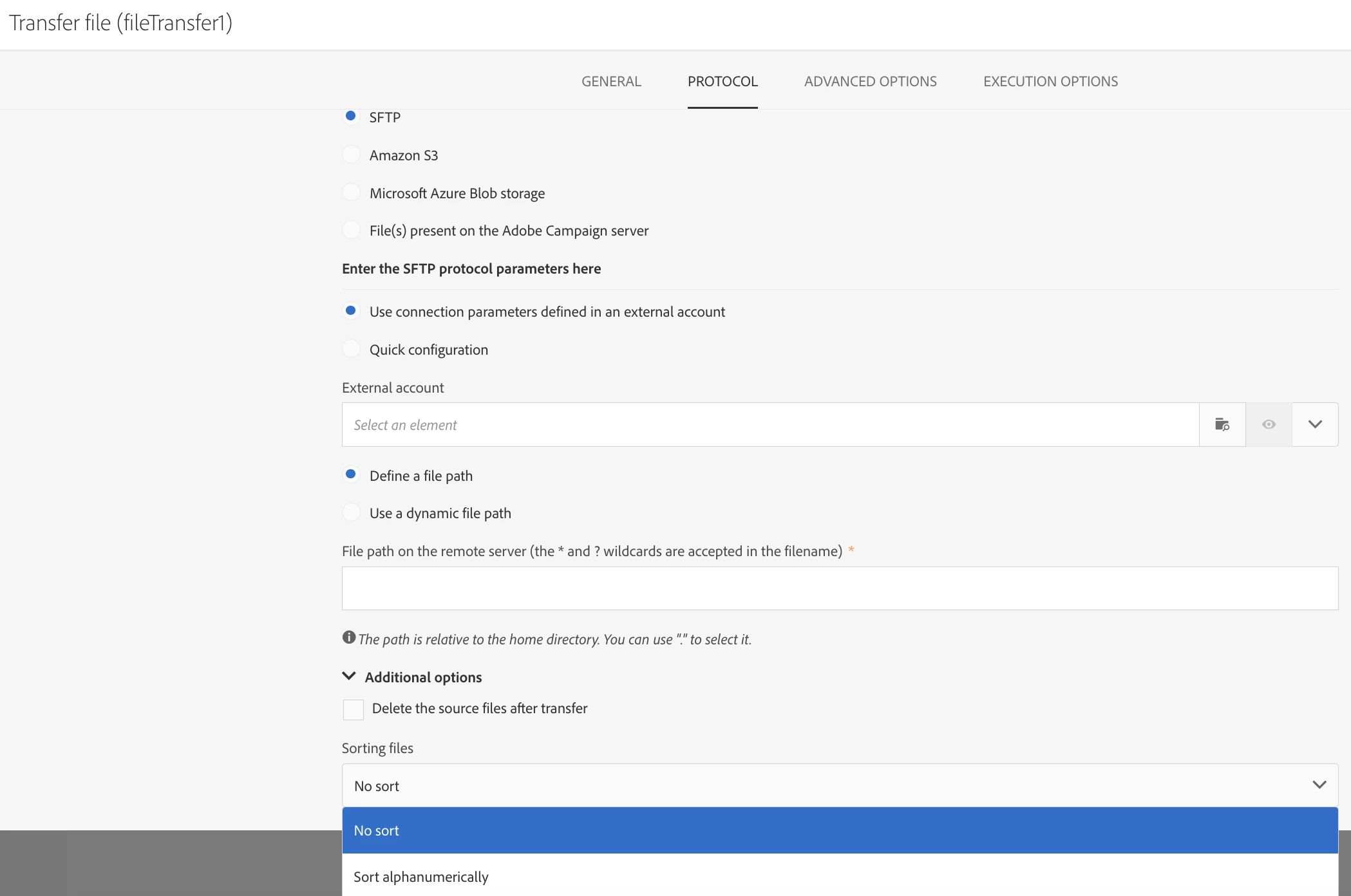Viewport: 1351px width, 896px height.
Task: Enable Use a dynamic file path
Action: (x=351, y=512)
